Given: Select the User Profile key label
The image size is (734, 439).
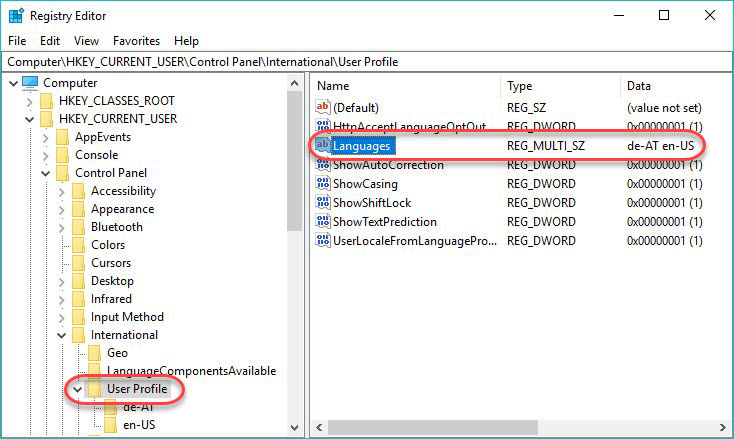Looking at the screenshot, I should tap(137, 389).
